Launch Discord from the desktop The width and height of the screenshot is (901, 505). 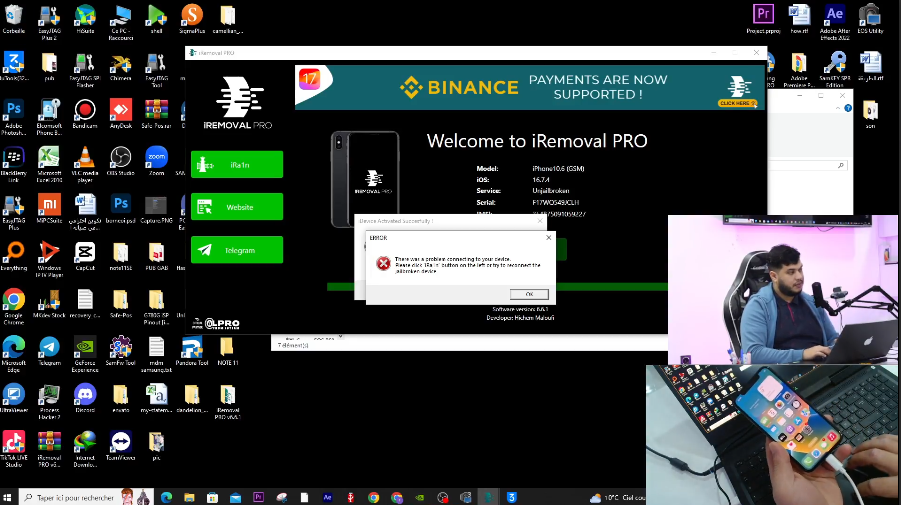85,398
